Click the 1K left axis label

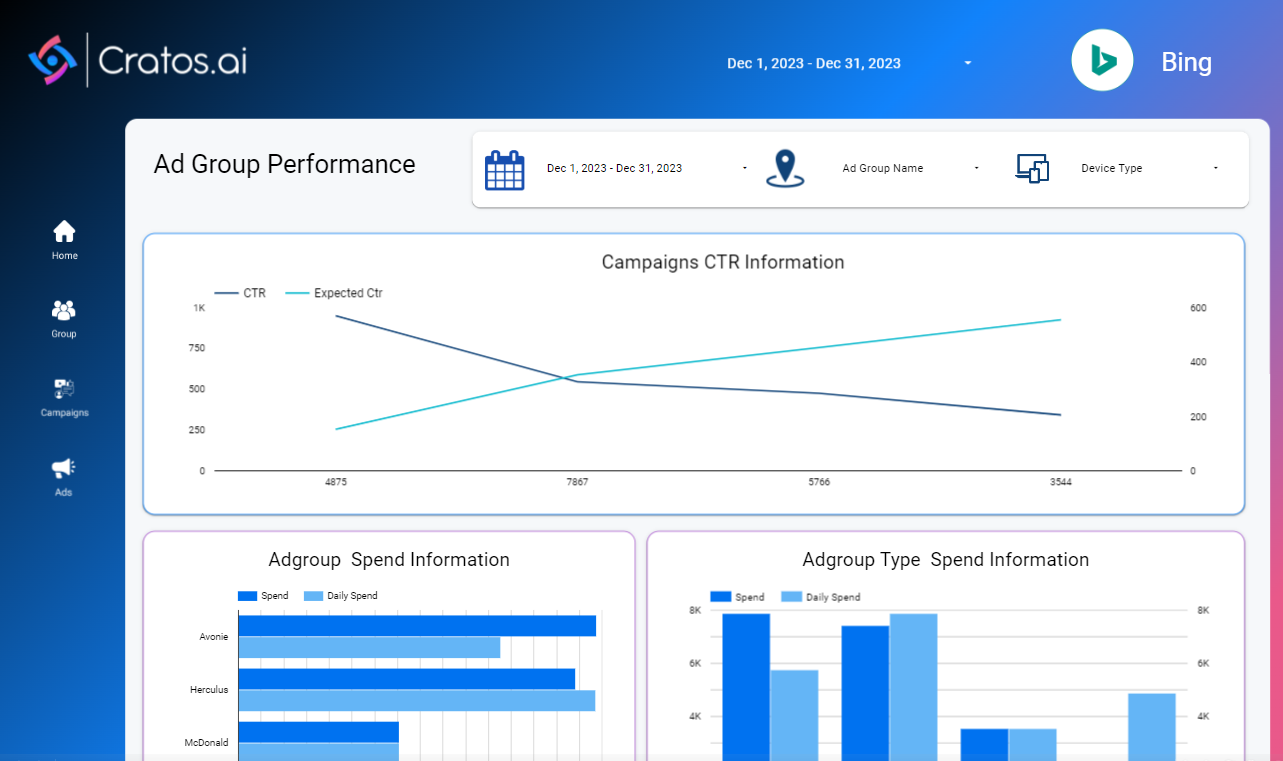pyautogui.click(x=199, y=308)
